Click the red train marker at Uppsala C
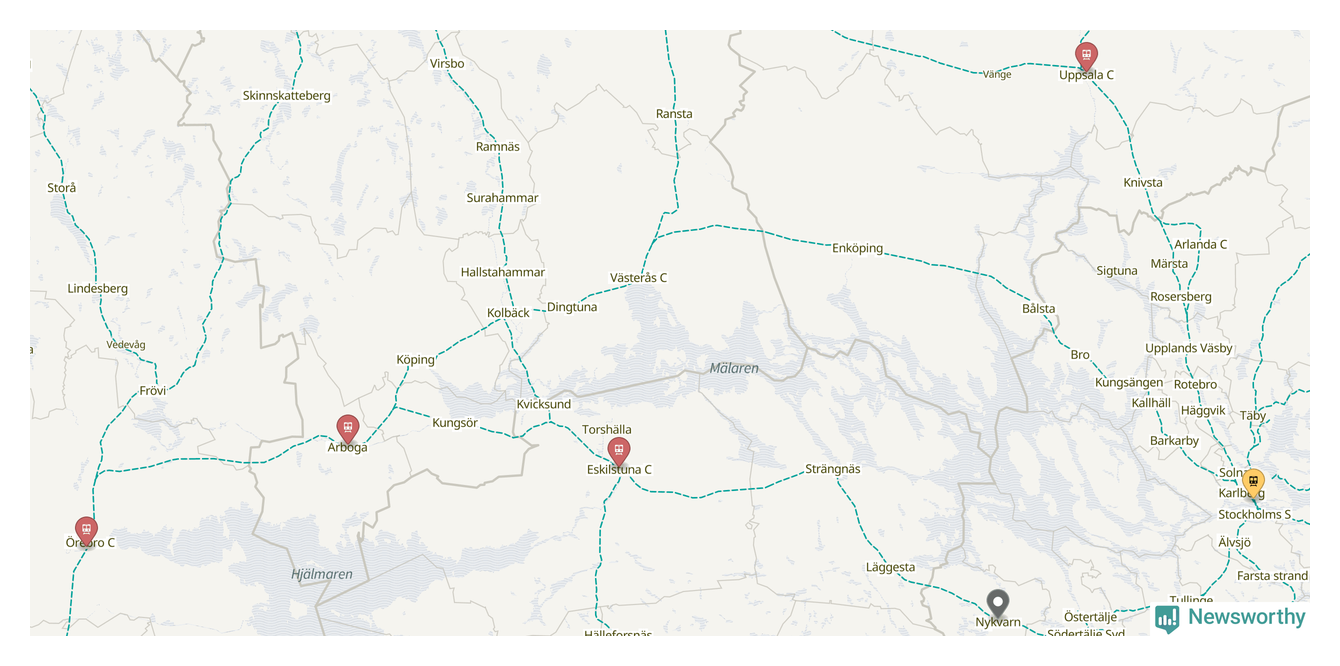Image resolution: width=1340 pixels, height=666 pixels. [1086, 56]
